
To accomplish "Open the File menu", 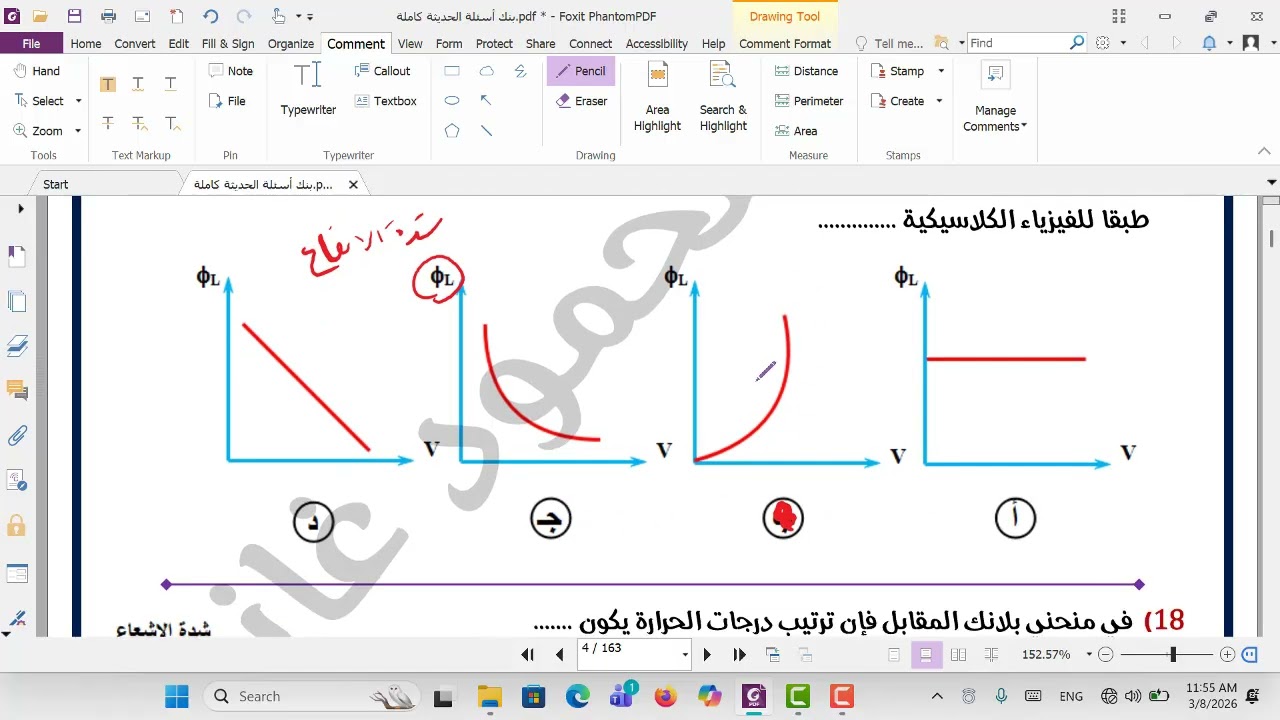I will pyautogui.click(x=31, y=43).
